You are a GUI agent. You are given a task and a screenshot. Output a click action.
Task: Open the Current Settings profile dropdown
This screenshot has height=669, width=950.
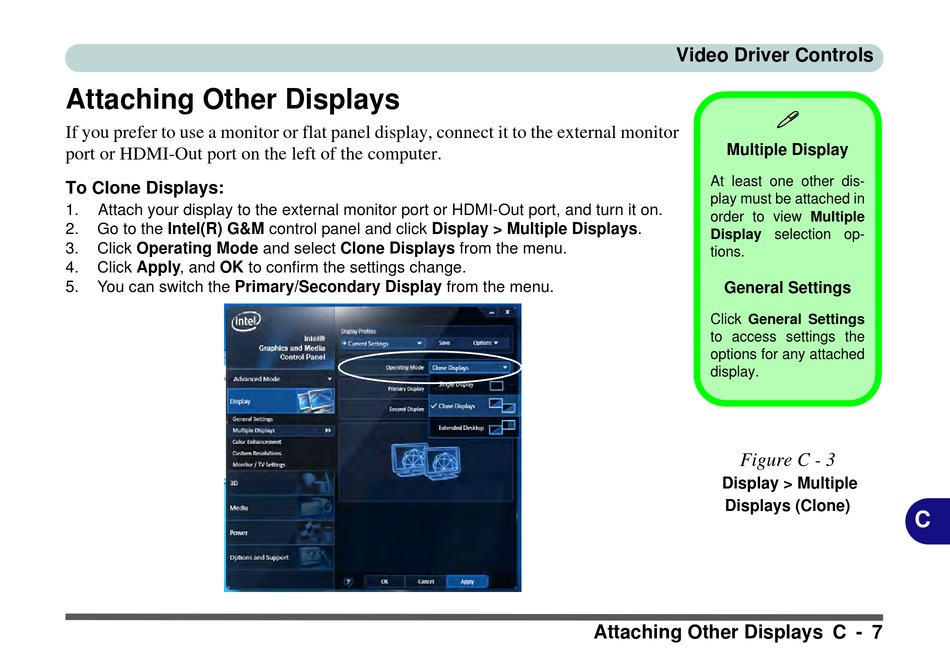tap(382, 343)
